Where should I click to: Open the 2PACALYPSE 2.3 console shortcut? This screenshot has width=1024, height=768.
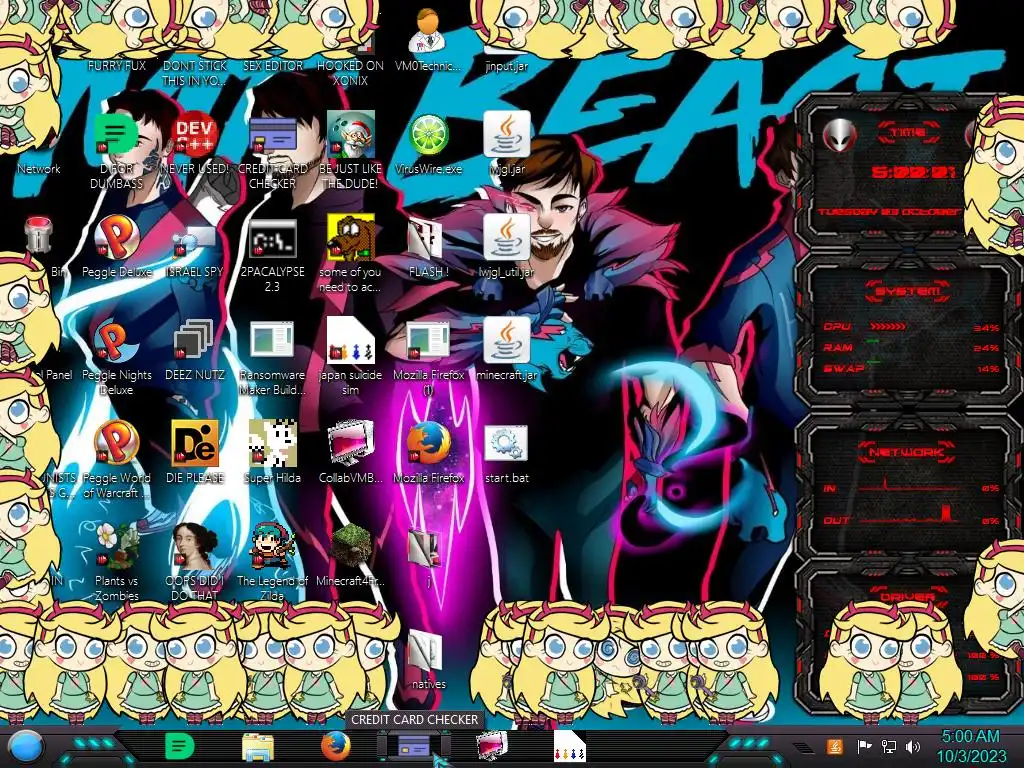[272, 253]
